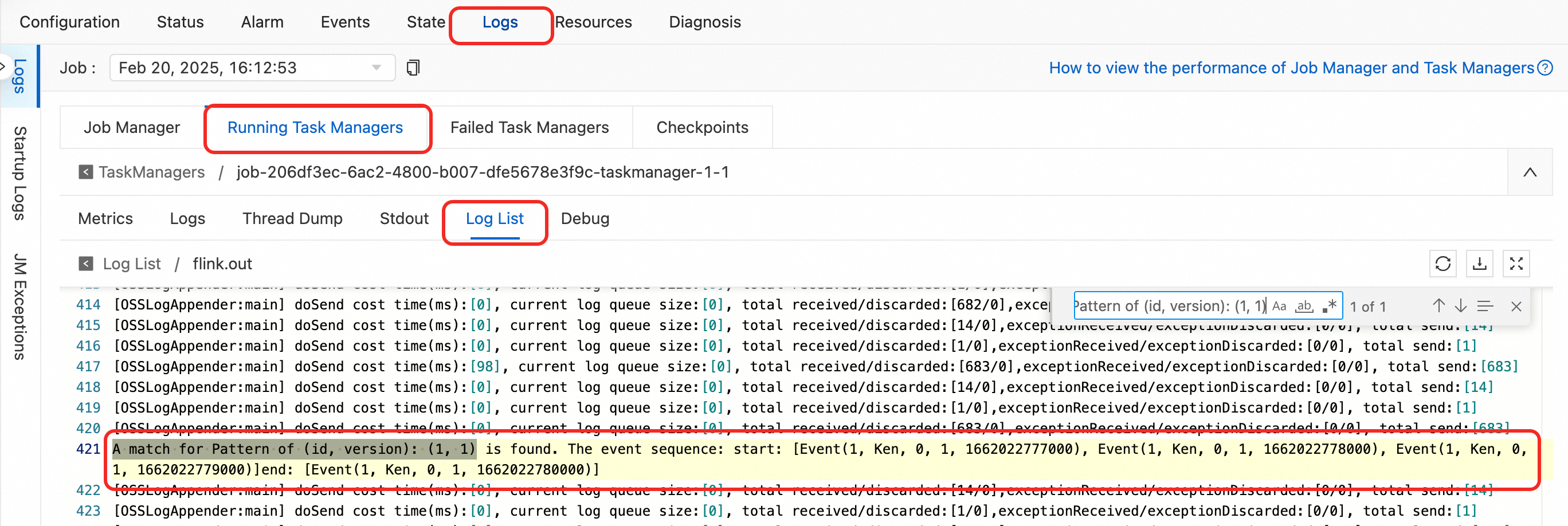Jump to next search match
This screenshot has height=526, width=1568.
(1460, 305)
